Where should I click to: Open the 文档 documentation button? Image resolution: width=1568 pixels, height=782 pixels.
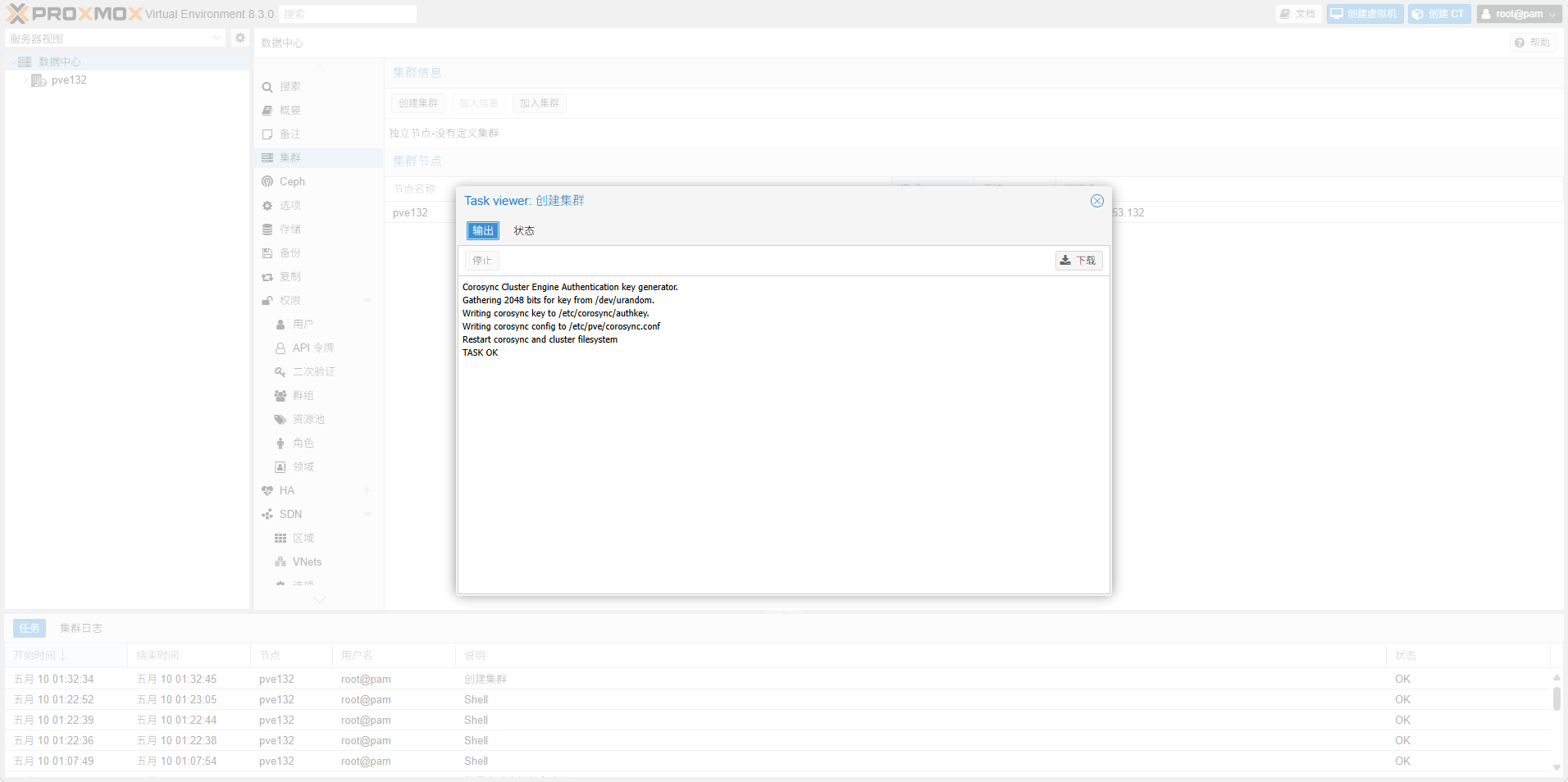pos(1299,14)
